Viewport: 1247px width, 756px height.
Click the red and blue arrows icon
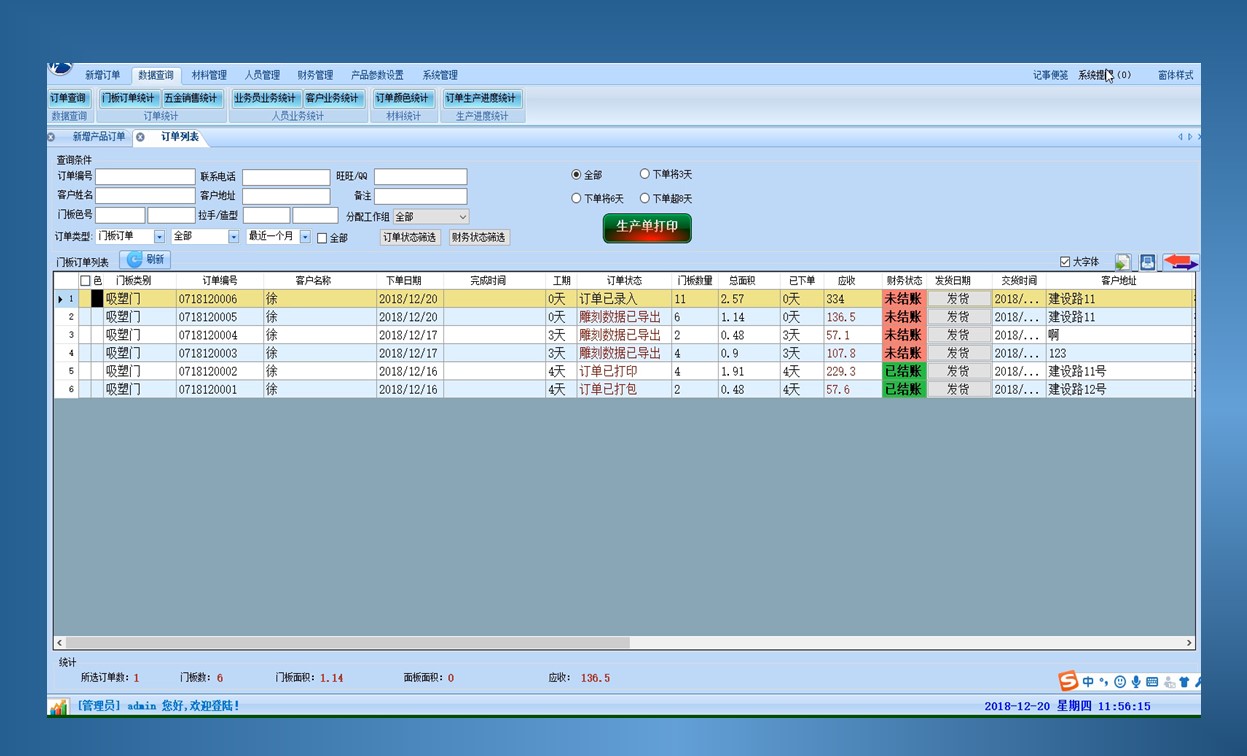(x=1180, y=262)
